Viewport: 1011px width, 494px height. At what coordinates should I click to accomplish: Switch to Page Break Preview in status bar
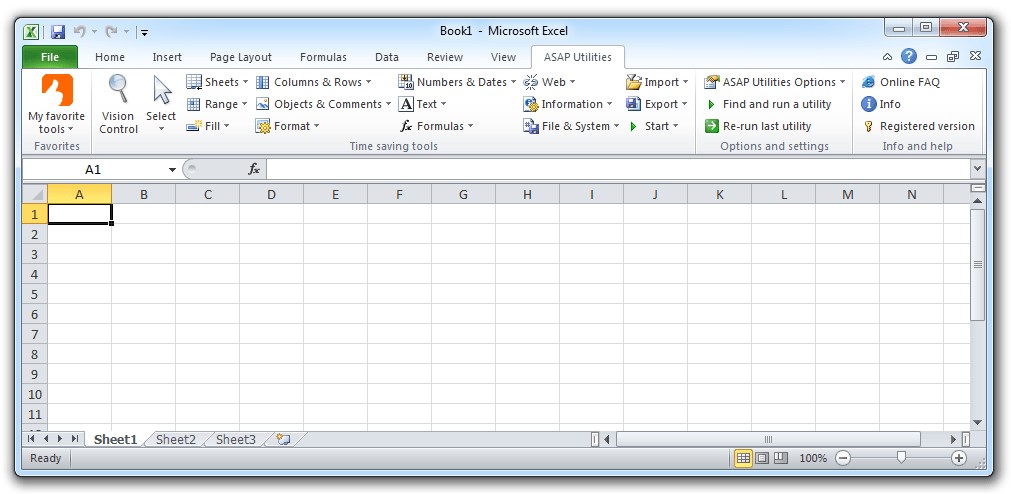tap(781, 458)
